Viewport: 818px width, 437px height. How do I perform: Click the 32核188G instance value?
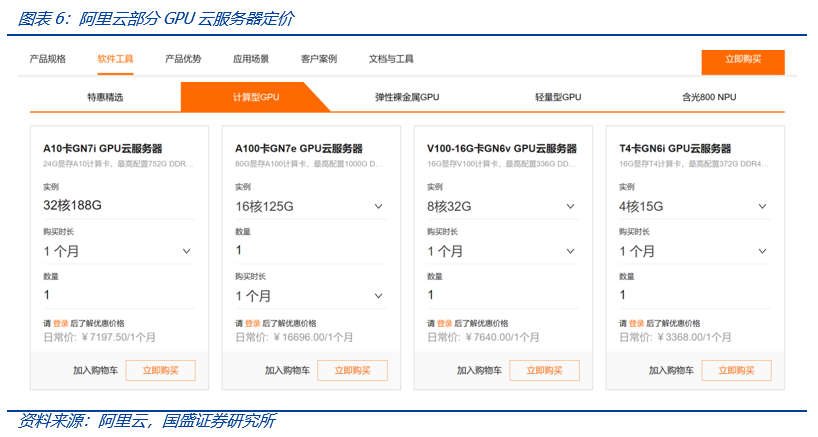(73, 205)
